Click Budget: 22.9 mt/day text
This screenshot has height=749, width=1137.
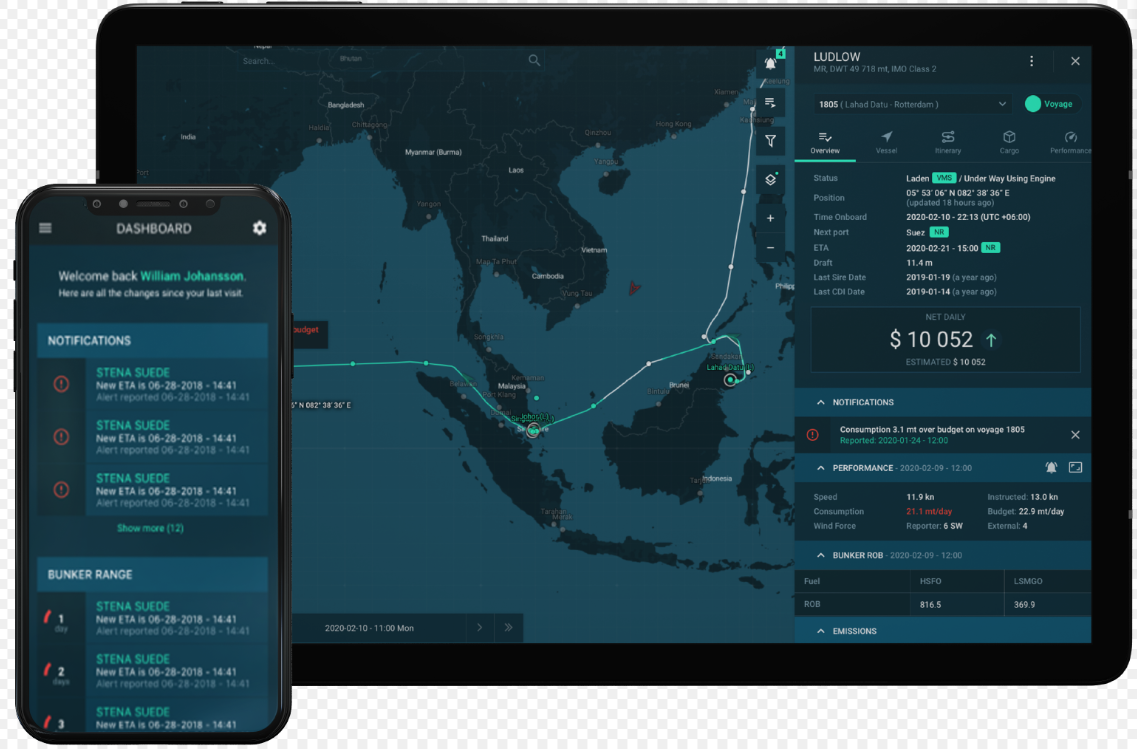pyautogui.click(x=1025, y=511)
